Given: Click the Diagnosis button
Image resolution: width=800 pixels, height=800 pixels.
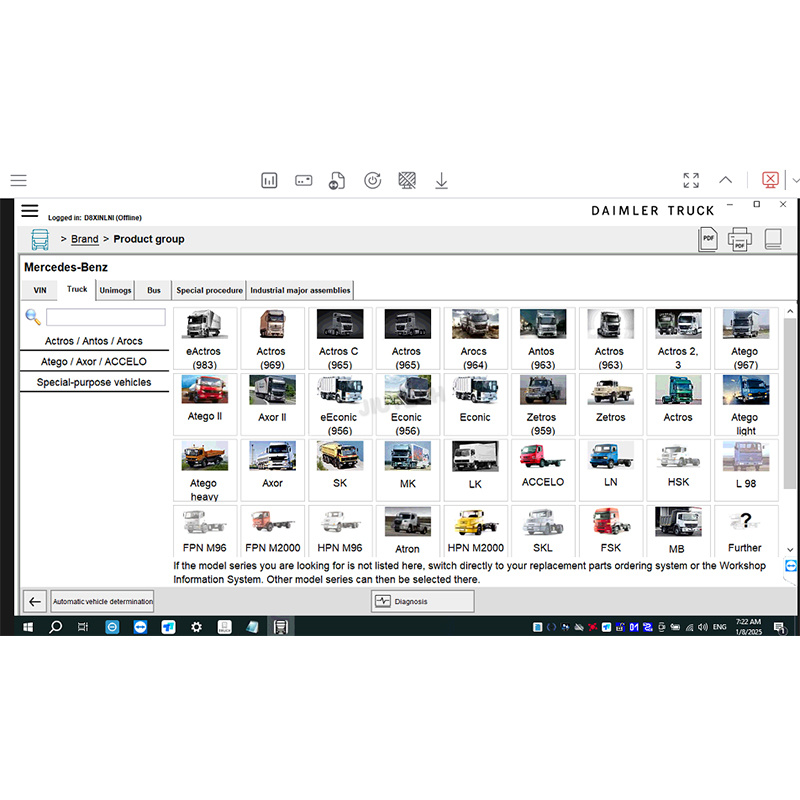Looking at the screenshot, I should point(422,601).
